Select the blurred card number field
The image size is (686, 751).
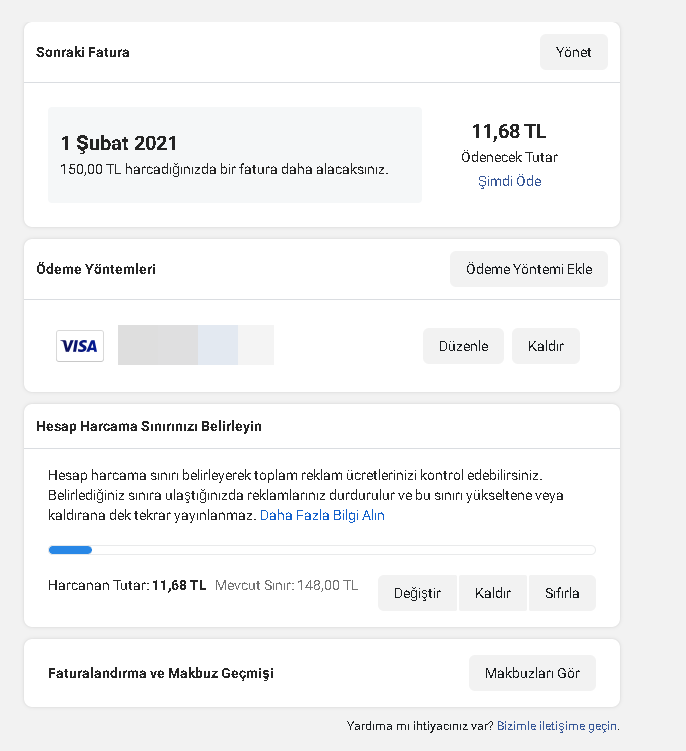[196, 345]
